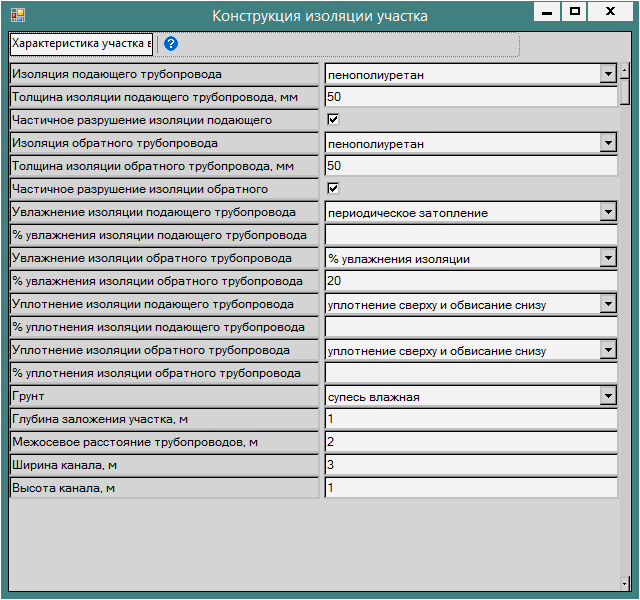This screenshot has width=640, height=600.
Task: Maximize the Конструкция изоляции участка window
Action: 574,12
